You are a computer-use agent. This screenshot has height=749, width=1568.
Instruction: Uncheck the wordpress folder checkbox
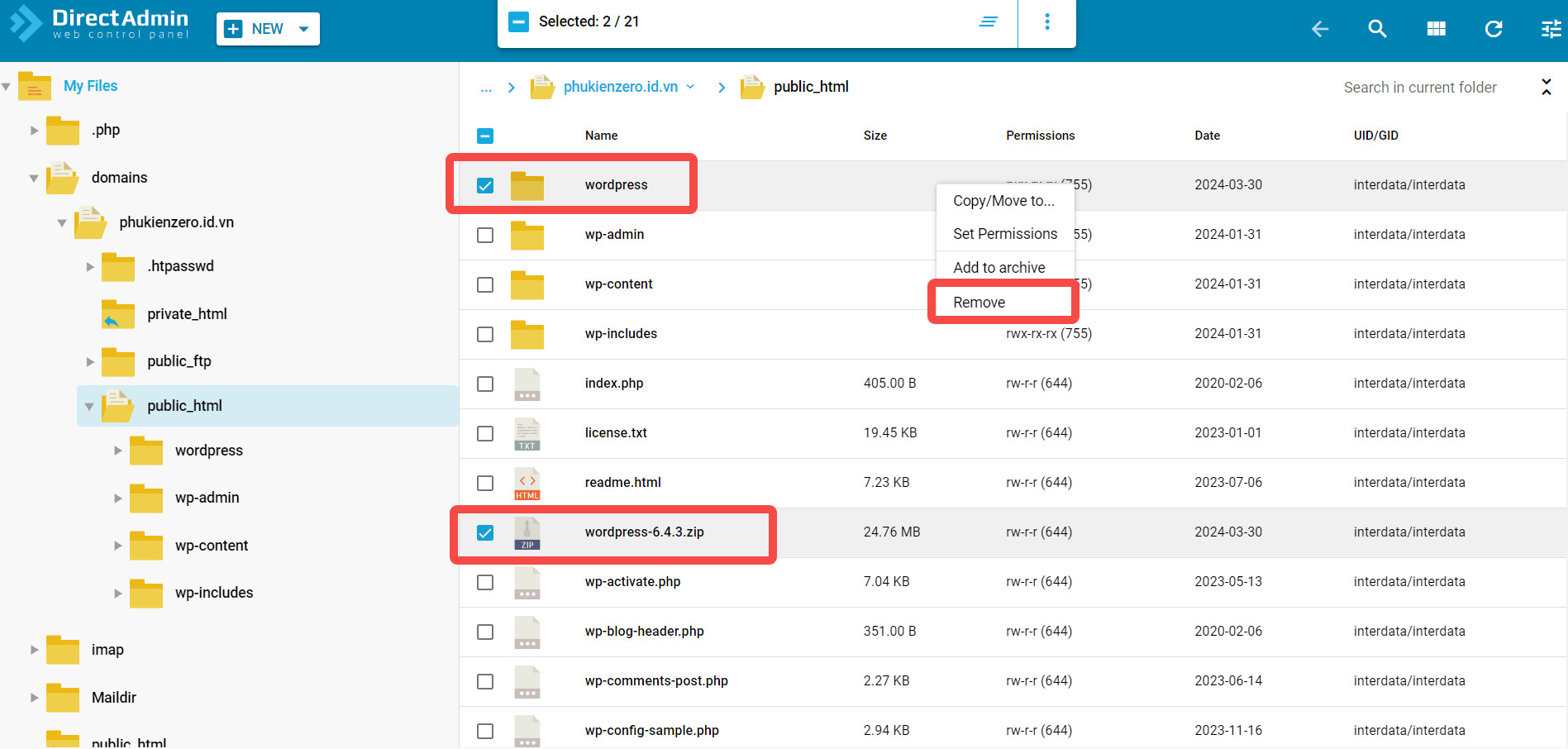click(485, 185)
